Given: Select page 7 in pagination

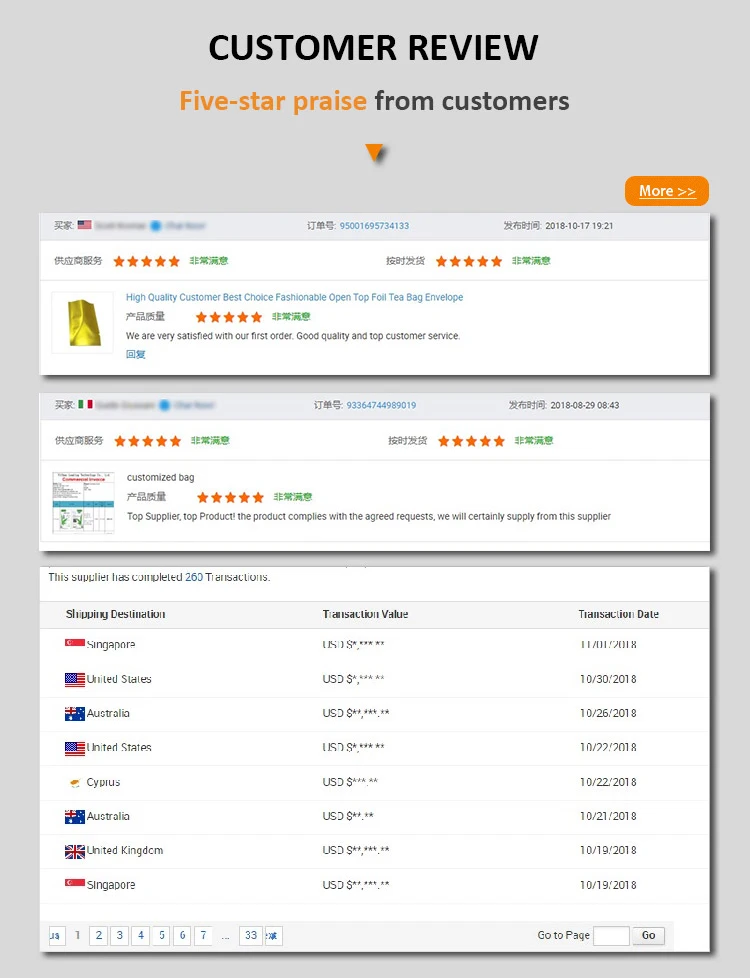Looking at the screenshot, I should pos(203,935).
